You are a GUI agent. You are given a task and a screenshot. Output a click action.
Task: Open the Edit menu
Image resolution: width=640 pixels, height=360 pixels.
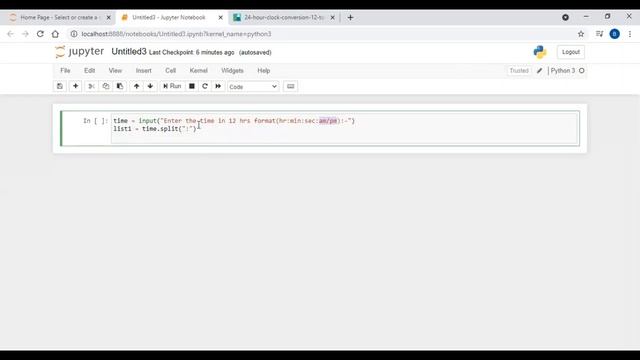[89, 71]
